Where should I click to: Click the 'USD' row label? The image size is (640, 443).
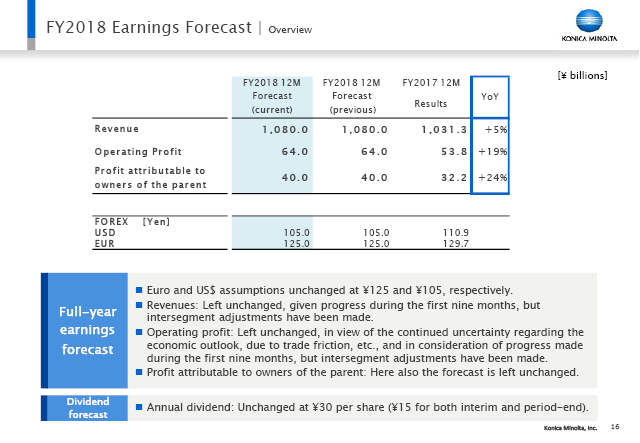[x=105, y=233]
